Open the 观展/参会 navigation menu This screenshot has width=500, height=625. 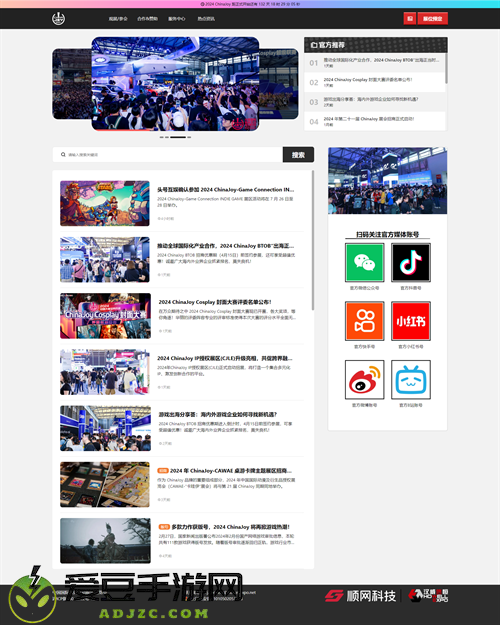pyautogui.click(x=118, y=19)
